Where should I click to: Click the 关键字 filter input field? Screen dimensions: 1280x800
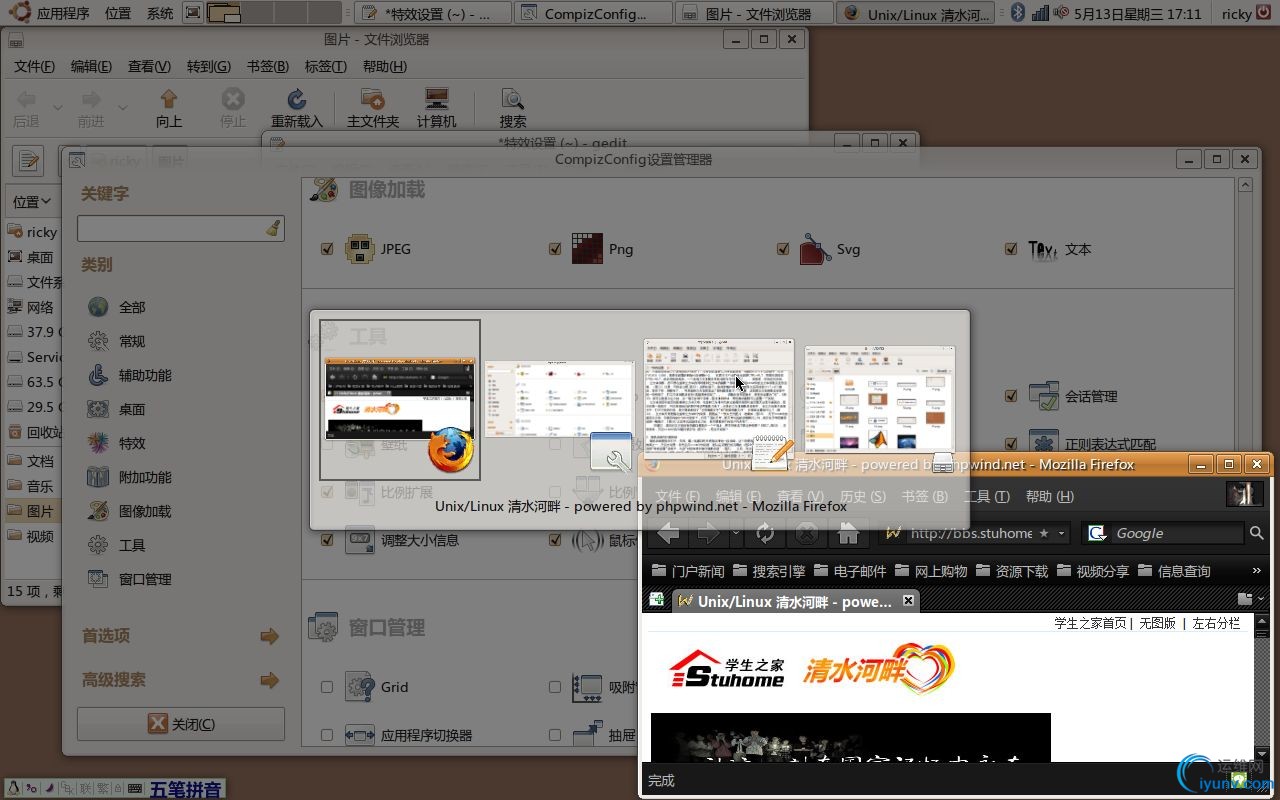170,228
